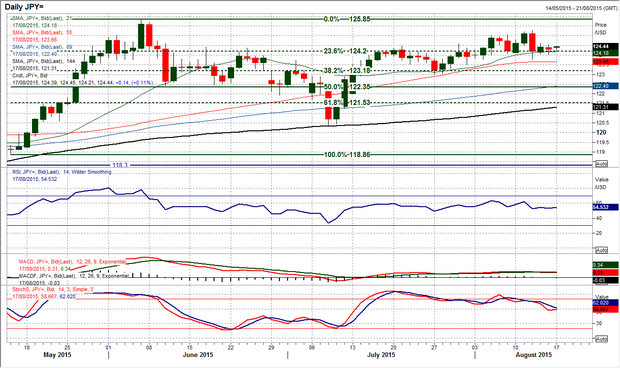This screenshot has height=368, width=620.
Task: Click the August 2015 month label on axis
Action: (x=533, y=355)
